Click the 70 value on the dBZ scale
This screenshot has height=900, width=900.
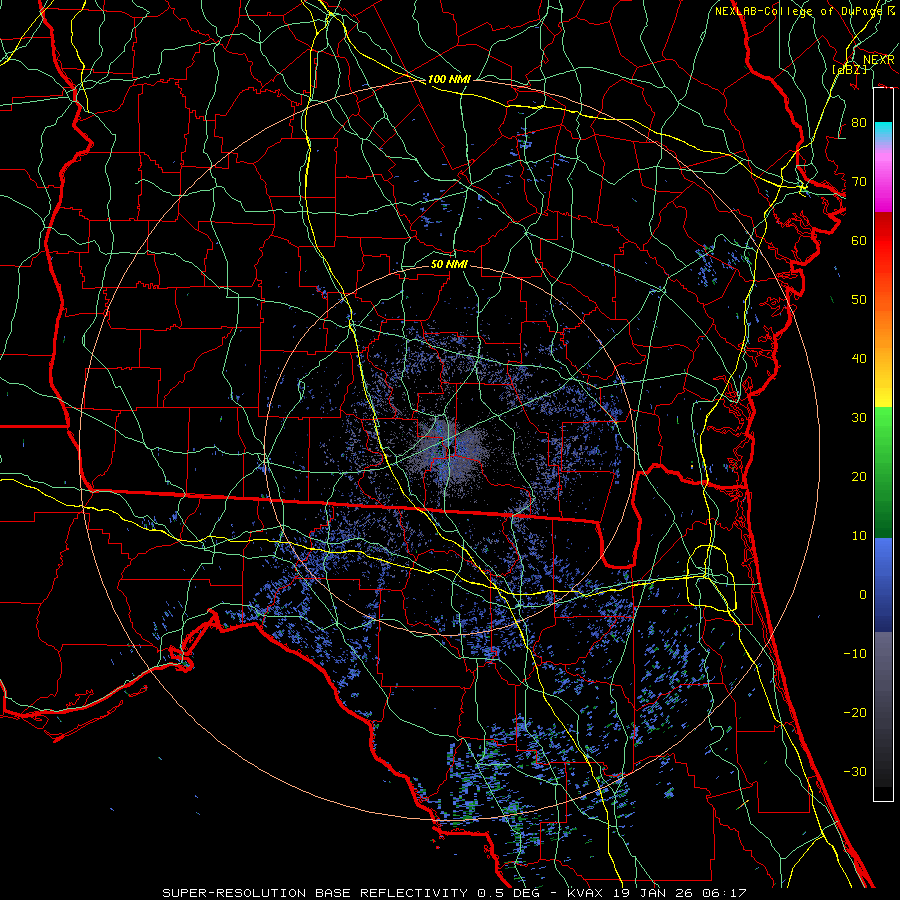[x=859, y=181]
